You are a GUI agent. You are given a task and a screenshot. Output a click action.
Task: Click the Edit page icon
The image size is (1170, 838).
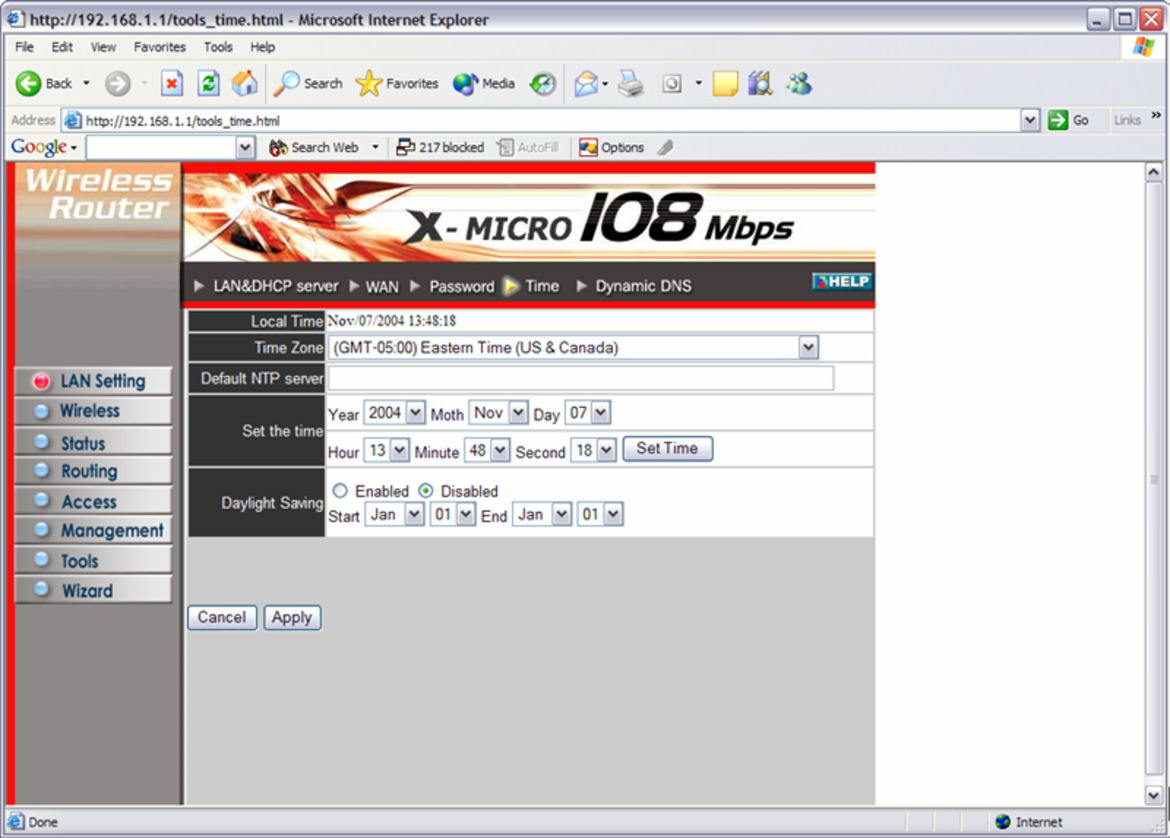[x=672, y=84]
